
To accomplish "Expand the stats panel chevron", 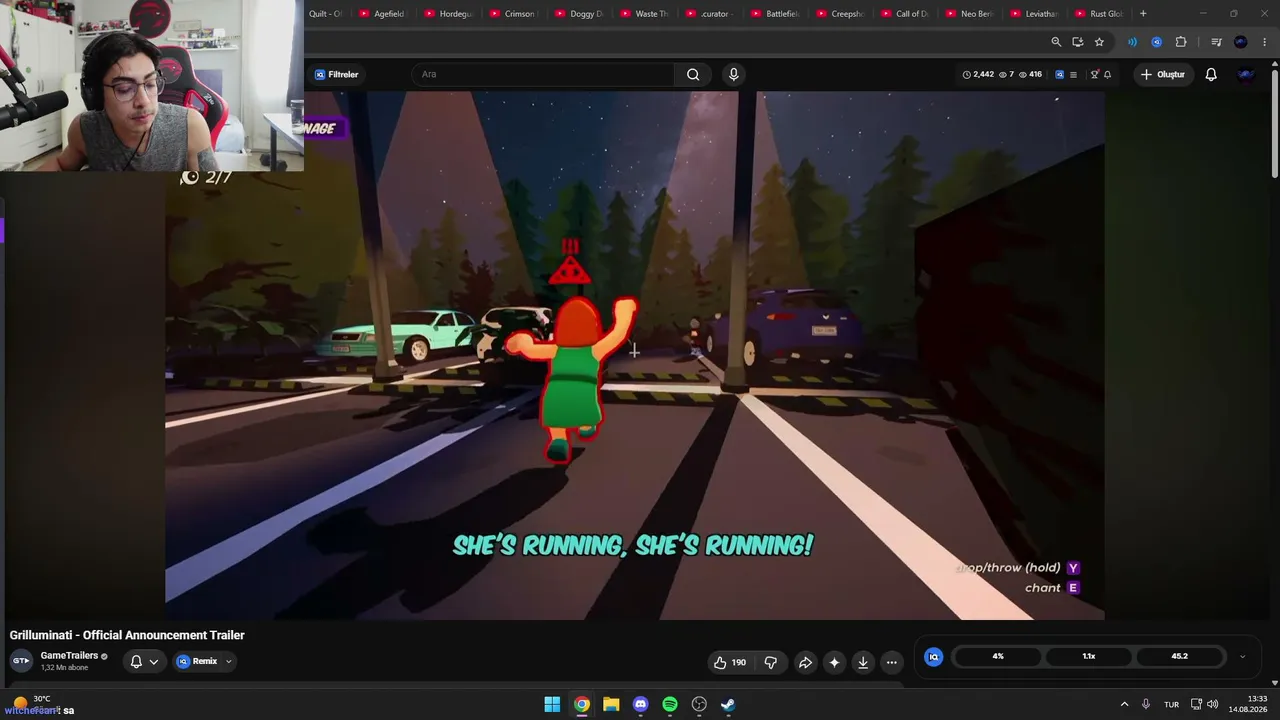I will click(x=1242, y=657).
